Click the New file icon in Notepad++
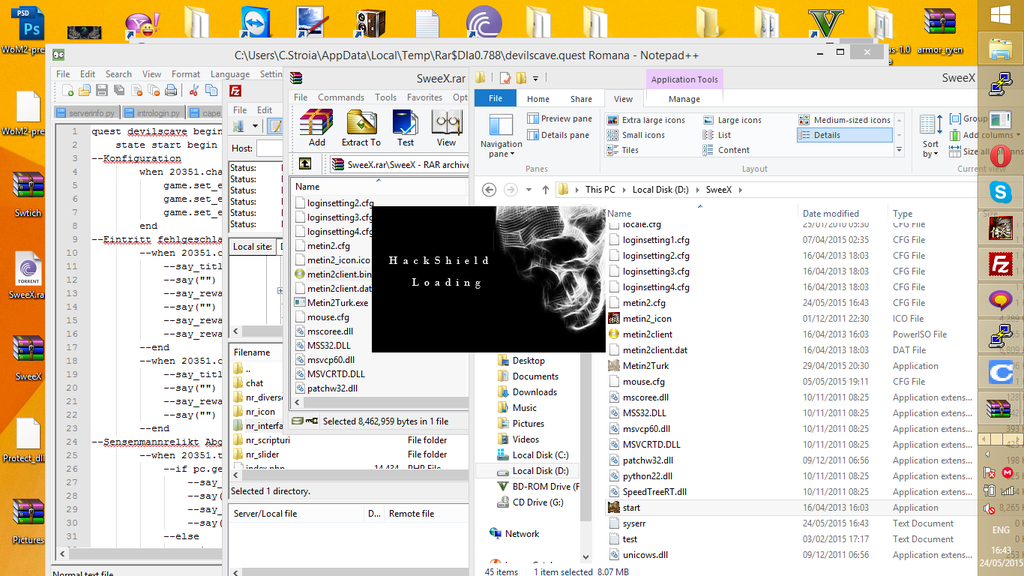Screen dimensions: 1024x576 [x=68, y=91]
